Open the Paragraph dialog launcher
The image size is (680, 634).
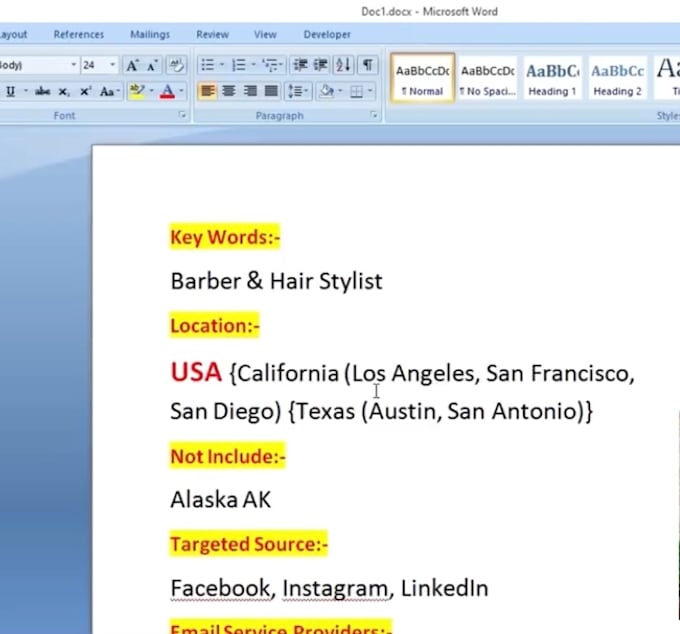tap(373, 115)
